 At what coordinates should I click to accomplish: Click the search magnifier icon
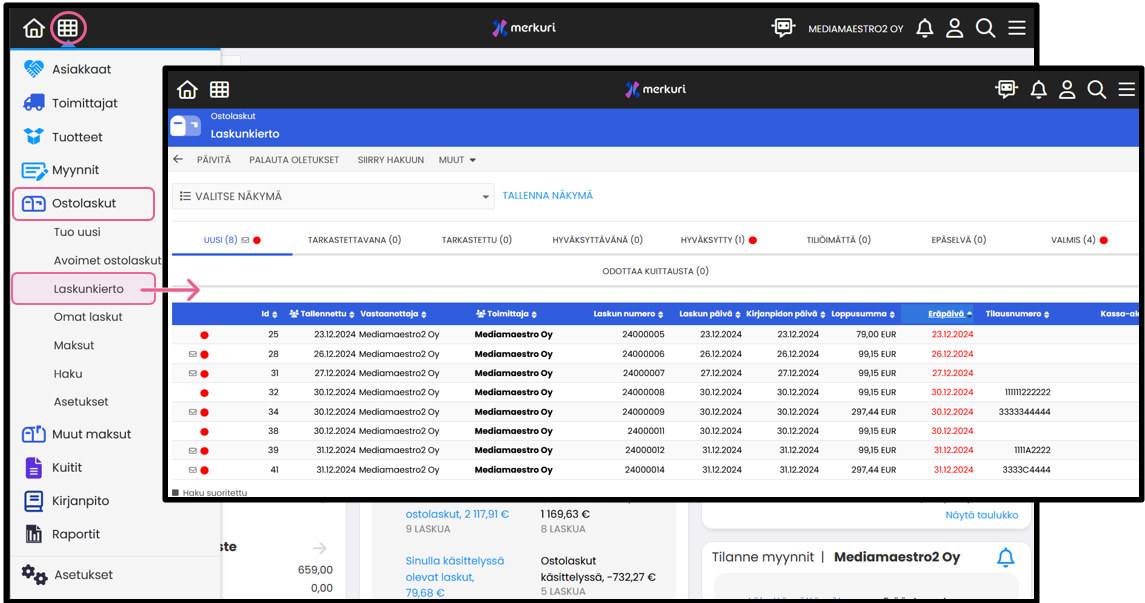[x=985, y=28]
